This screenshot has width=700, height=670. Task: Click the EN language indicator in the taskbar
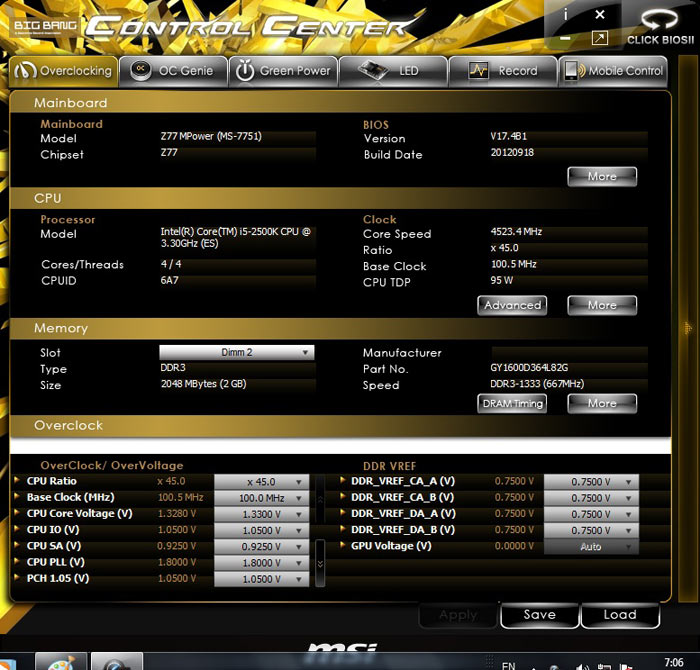pyautogui.click(x=508, y=666)
